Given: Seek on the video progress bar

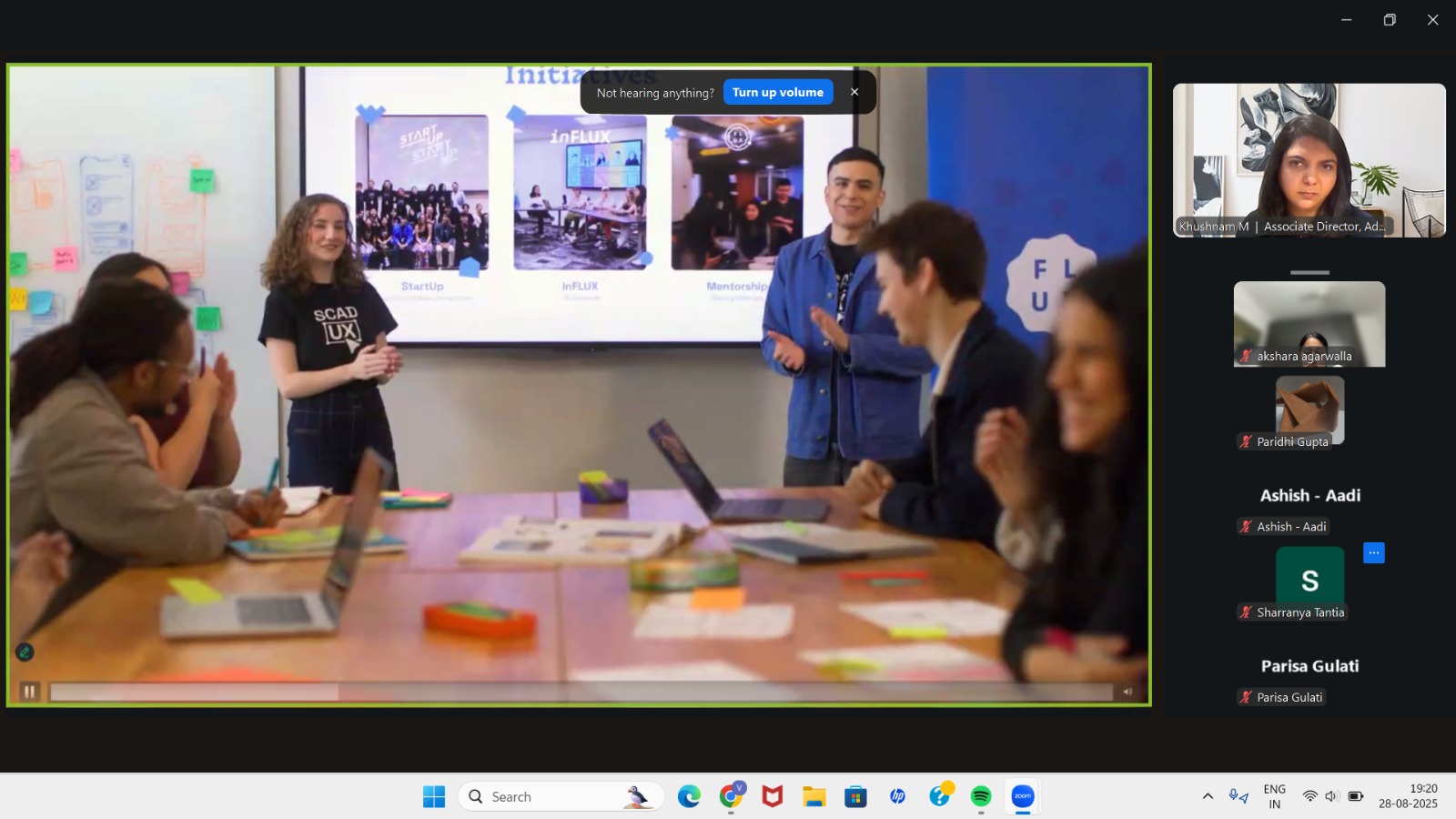Looking at the screenshot, I should pos(581,693).
